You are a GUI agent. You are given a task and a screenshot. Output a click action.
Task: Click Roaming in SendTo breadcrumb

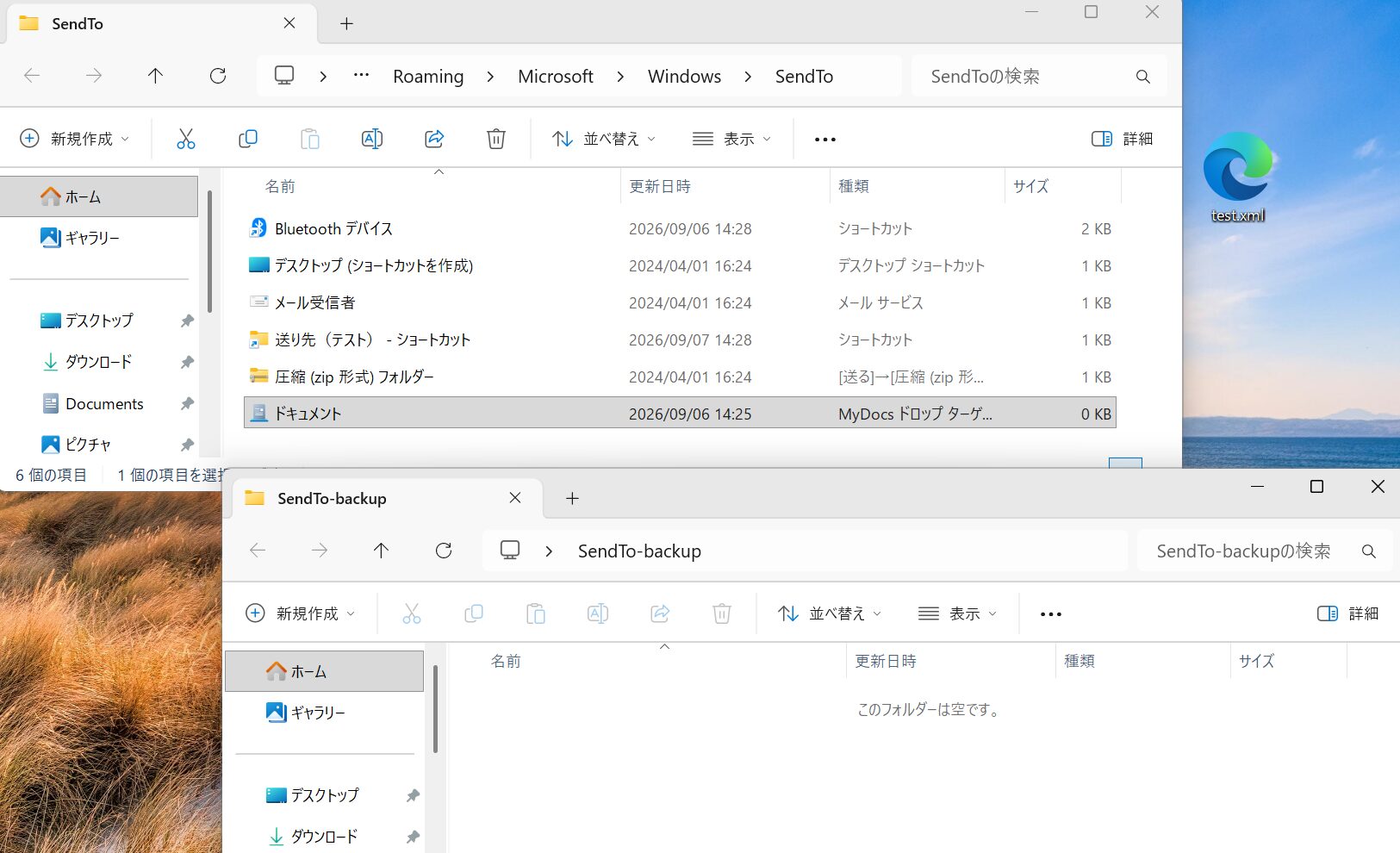(x=428, y=77)
